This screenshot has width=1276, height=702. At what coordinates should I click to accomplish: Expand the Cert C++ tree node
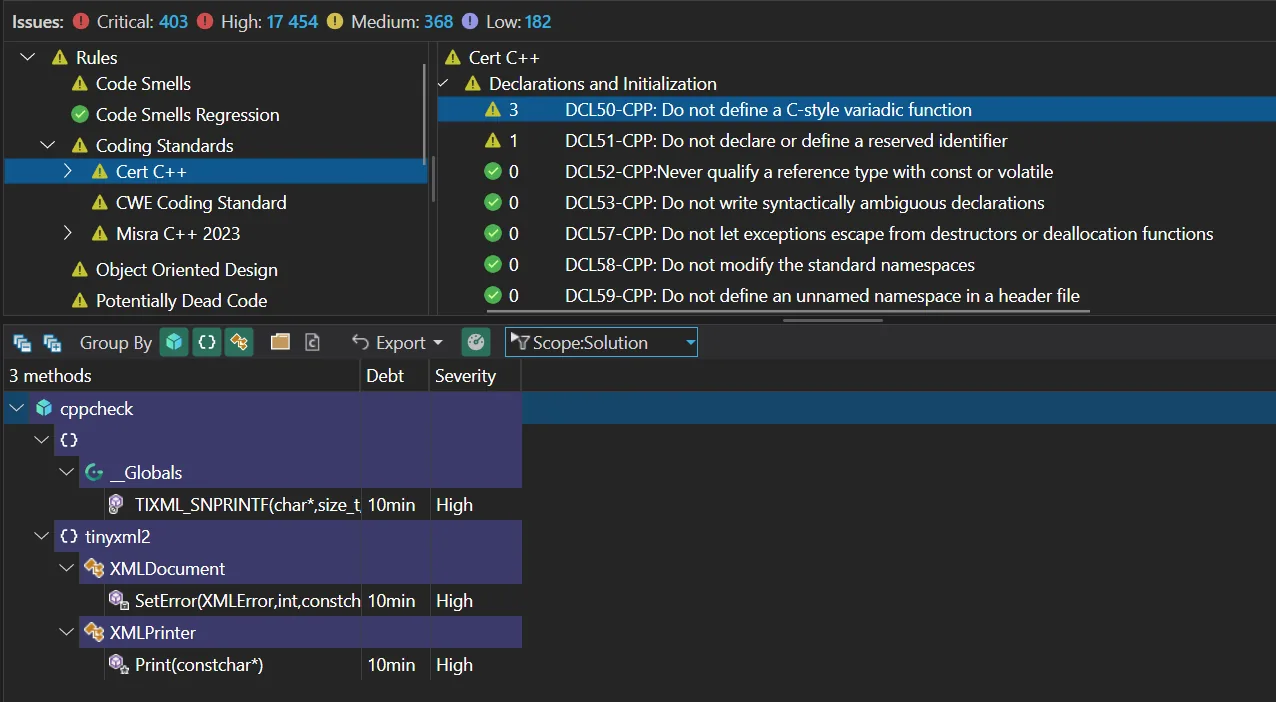click(x=68, y=171)
